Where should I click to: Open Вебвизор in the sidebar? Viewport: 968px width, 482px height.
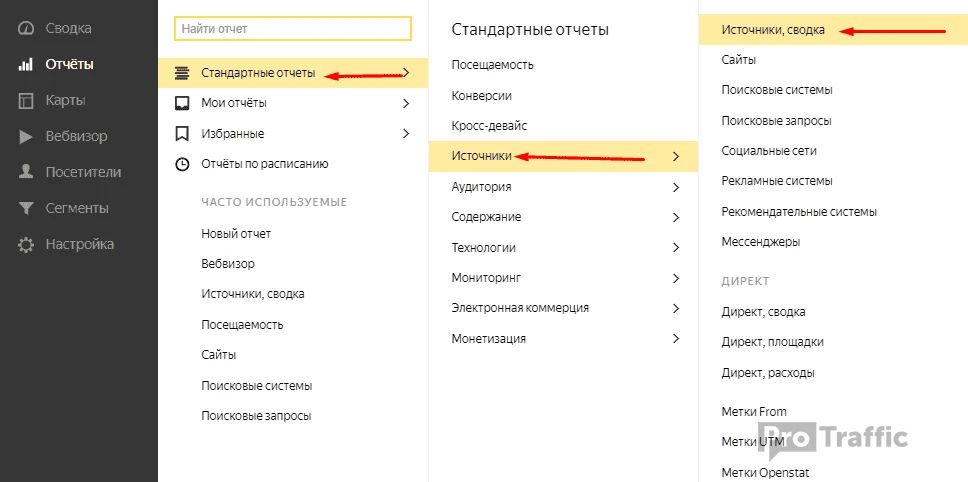(x=77, y=136)
